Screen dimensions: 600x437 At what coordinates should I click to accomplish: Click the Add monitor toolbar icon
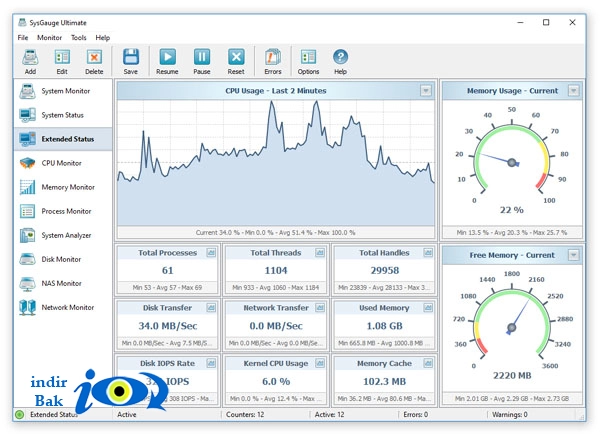[30, 57]
